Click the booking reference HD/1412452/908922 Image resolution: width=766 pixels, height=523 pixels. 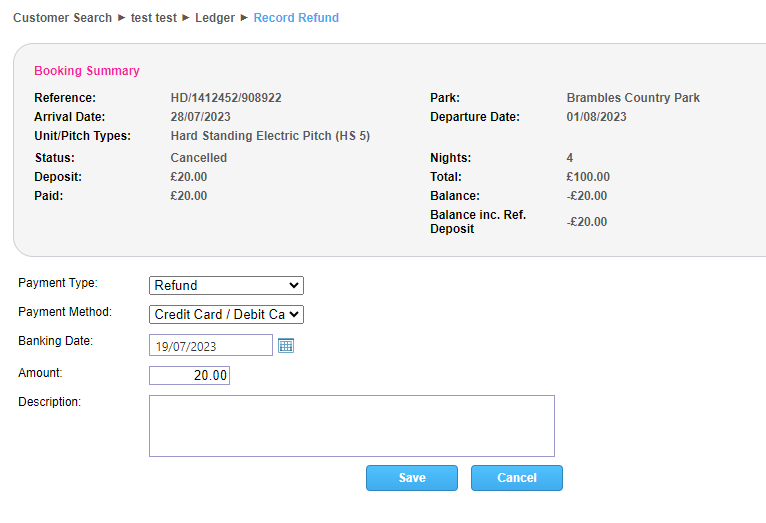point(226,98)
